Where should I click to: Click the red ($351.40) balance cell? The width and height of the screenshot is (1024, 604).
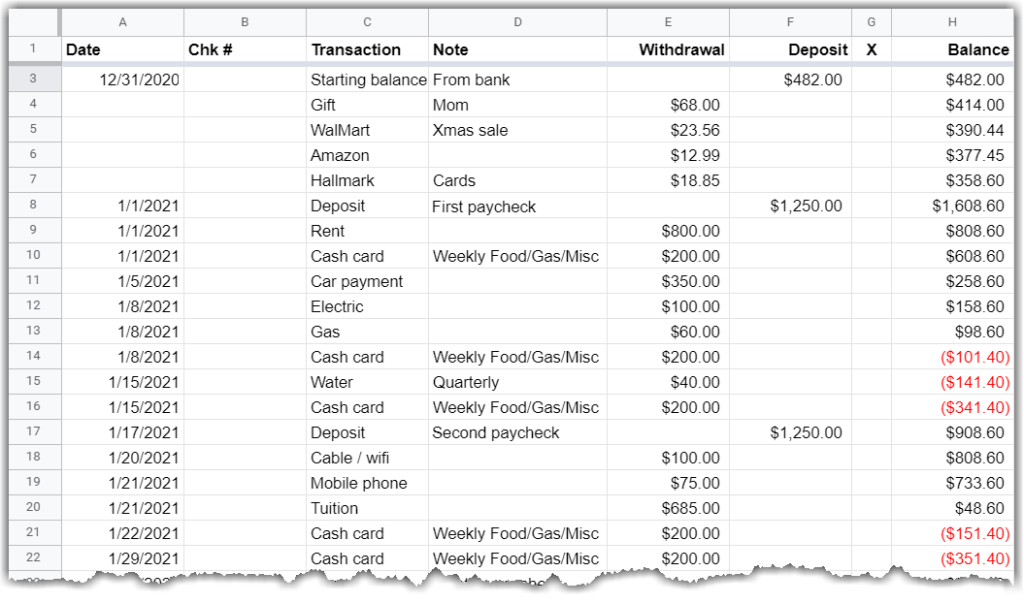(948, 558)
